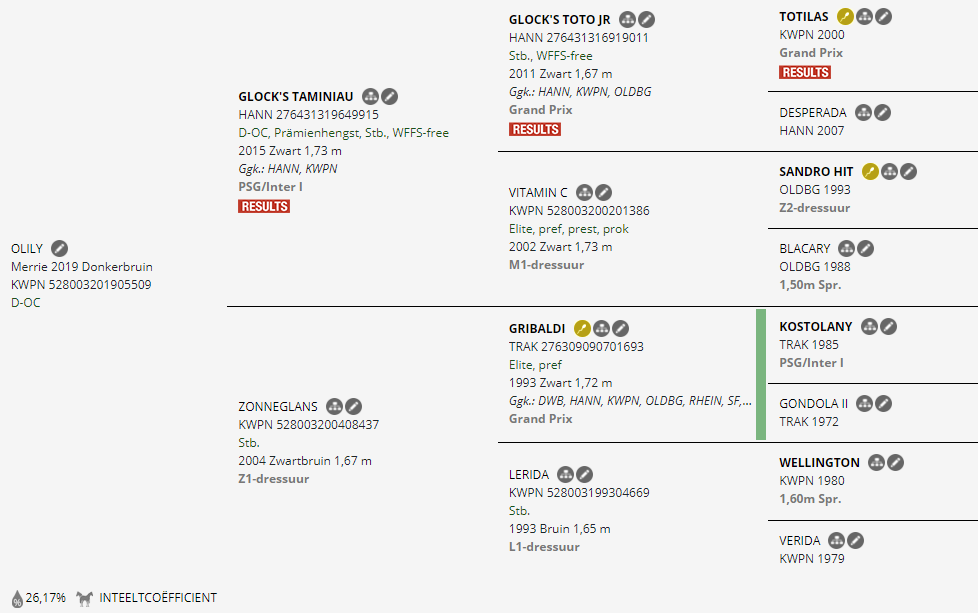Open the pedigree icon next to Vitamin C
Viewport: 978px width, 613px height.
tap(585, 192)
